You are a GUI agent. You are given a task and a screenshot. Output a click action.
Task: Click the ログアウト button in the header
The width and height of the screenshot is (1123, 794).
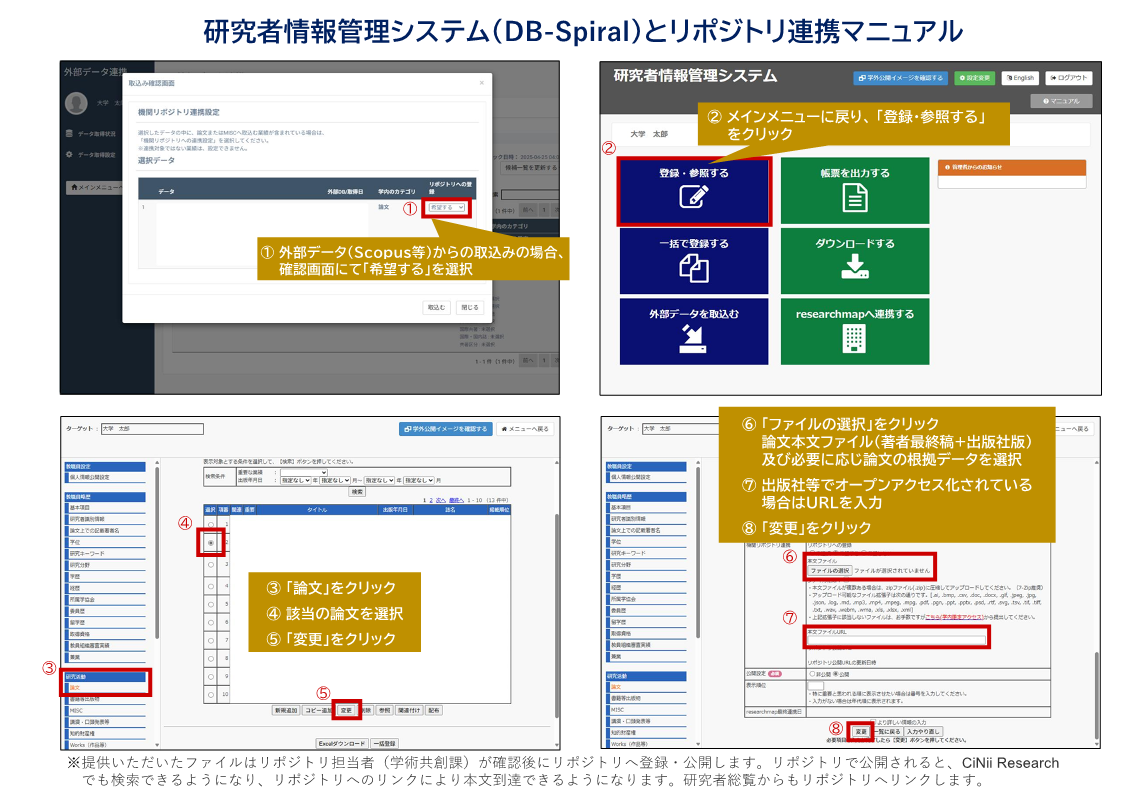tap(1068, 78)
